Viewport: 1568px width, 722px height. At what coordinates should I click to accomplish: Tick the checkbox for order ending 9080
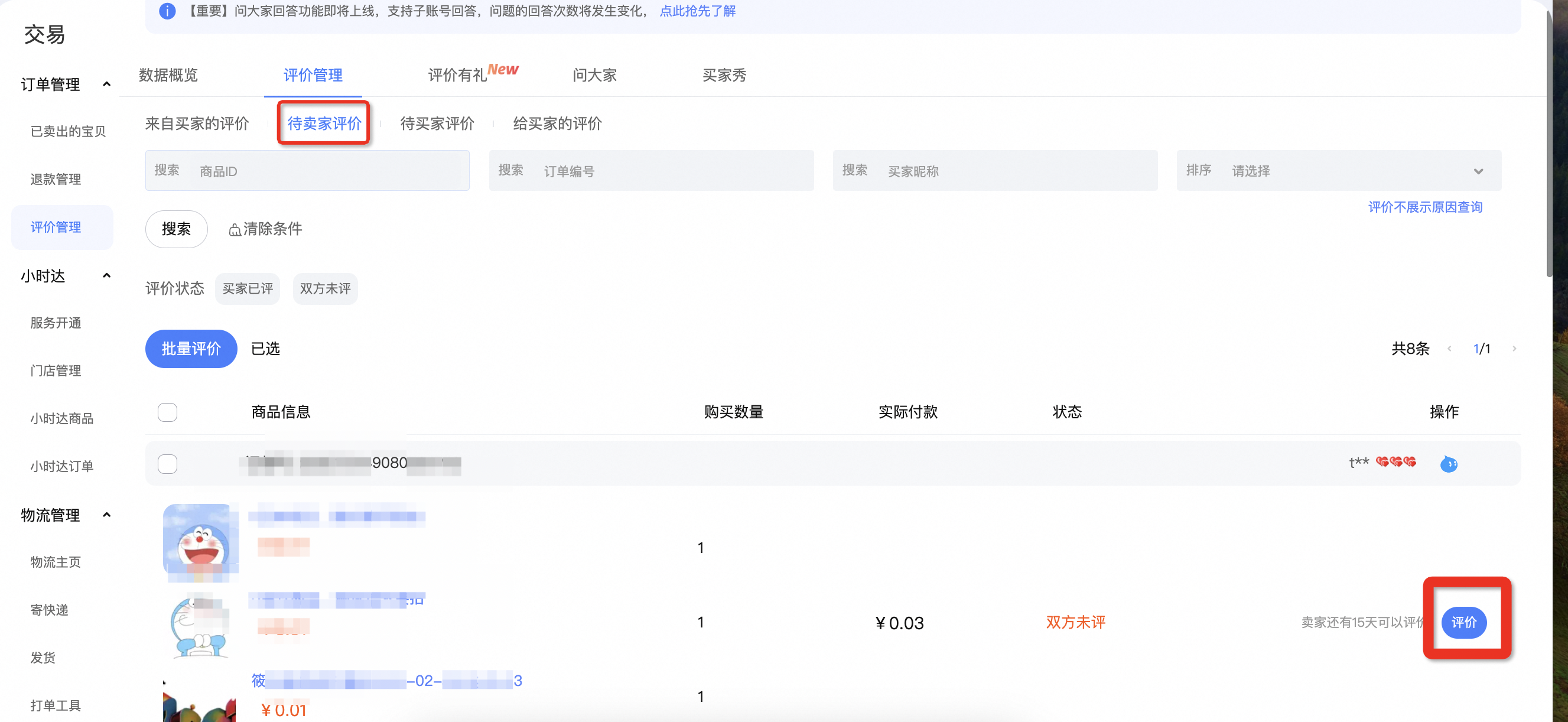[167, 464]
